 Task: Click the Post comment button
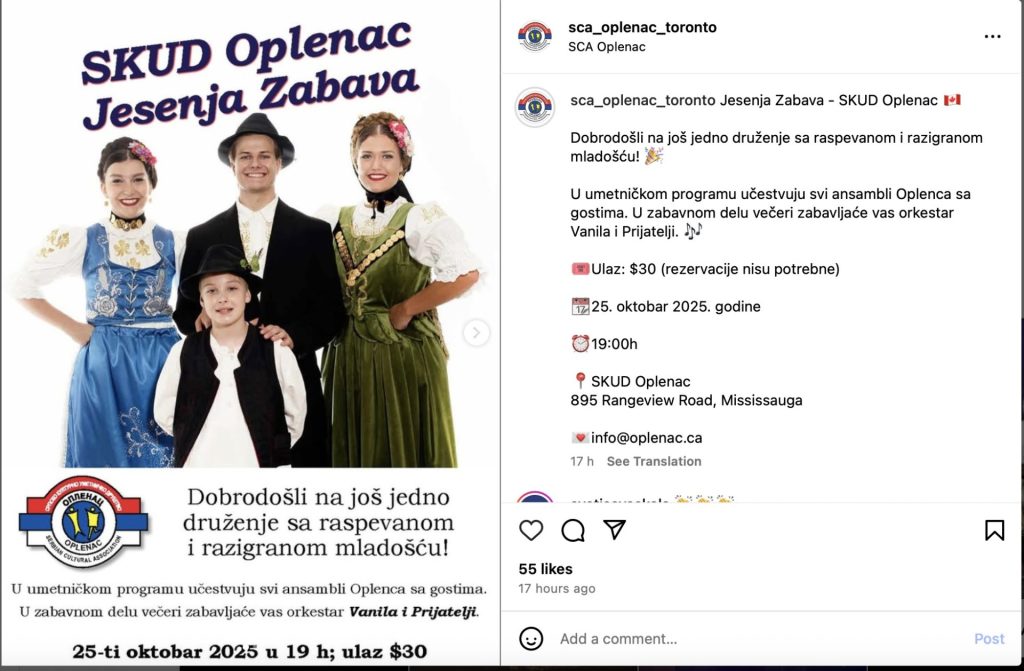989,639
